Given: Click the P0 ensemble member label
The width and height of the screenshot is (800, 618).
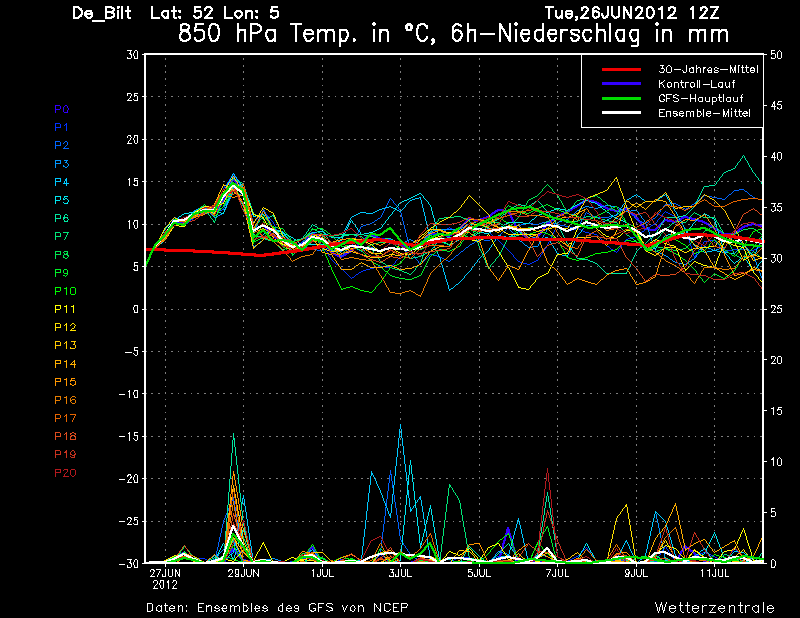Looking at the screenshot, I should click(62, 109).
